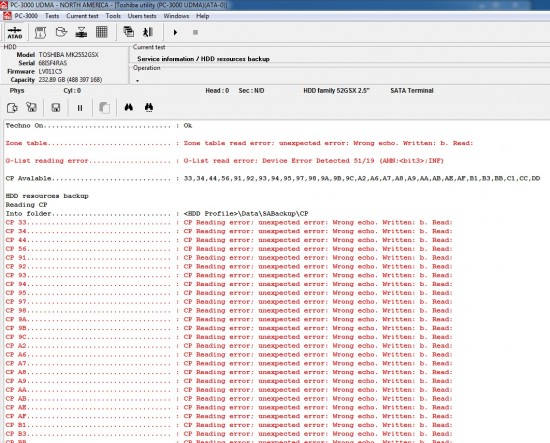Click 'Service information / HDD resources backup' text
The width and height of the screenshot is (550, 443).
point(203,59)
